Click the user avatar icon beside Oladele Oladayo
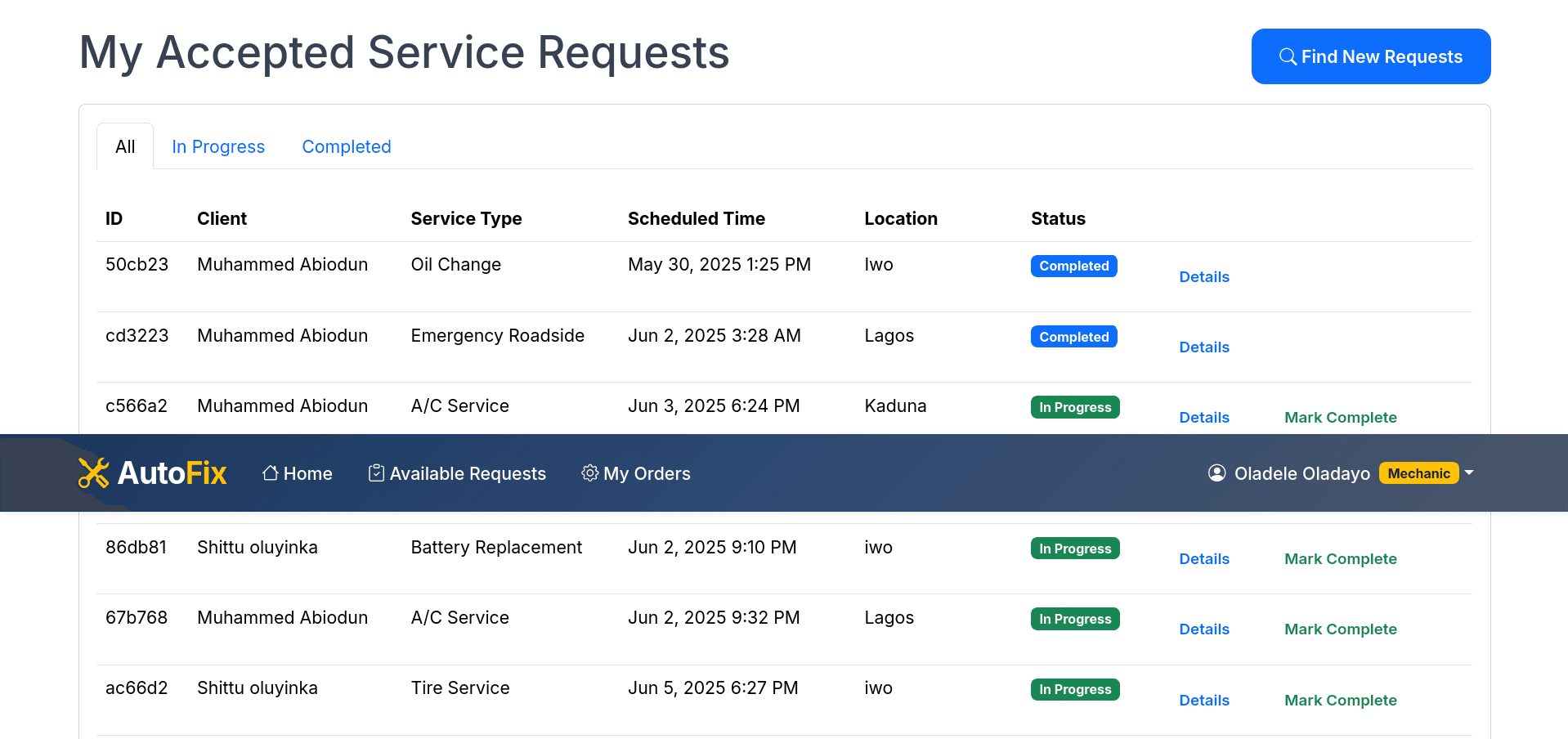This screenshot has height=739, width=1568. (x=1216, y=473)
